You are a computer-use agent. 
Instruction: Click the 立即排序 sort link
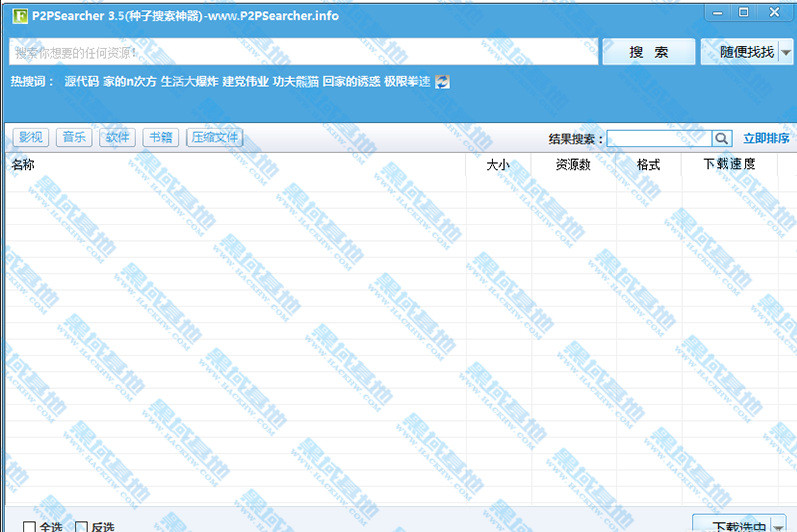(x=767, y=138)
